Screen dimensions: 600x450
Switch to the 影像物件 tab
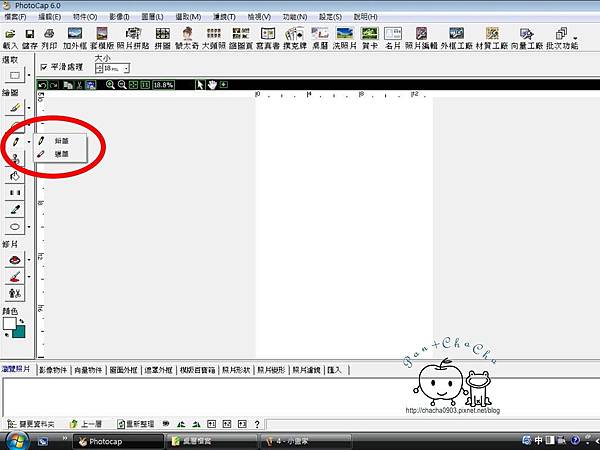click(x=53, y=370)
